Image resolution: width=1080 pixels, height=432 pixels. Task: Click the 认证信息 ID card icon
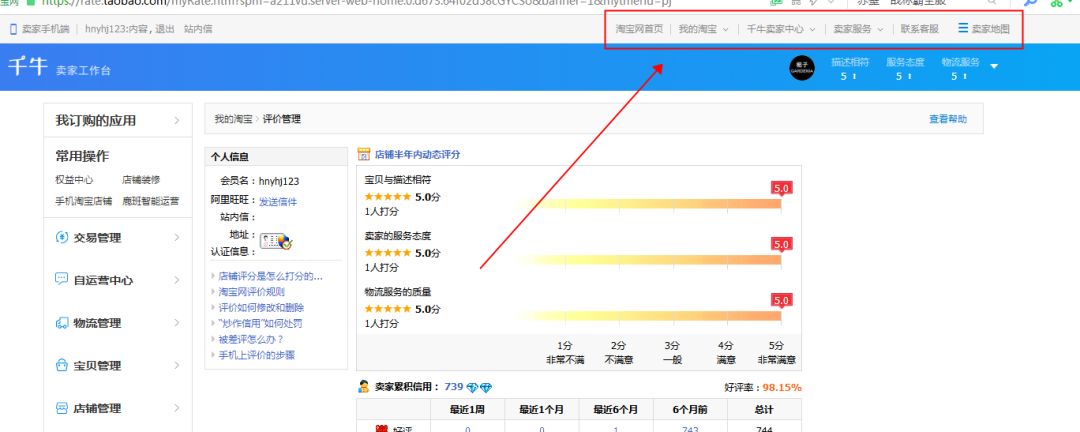click(275, 240)
